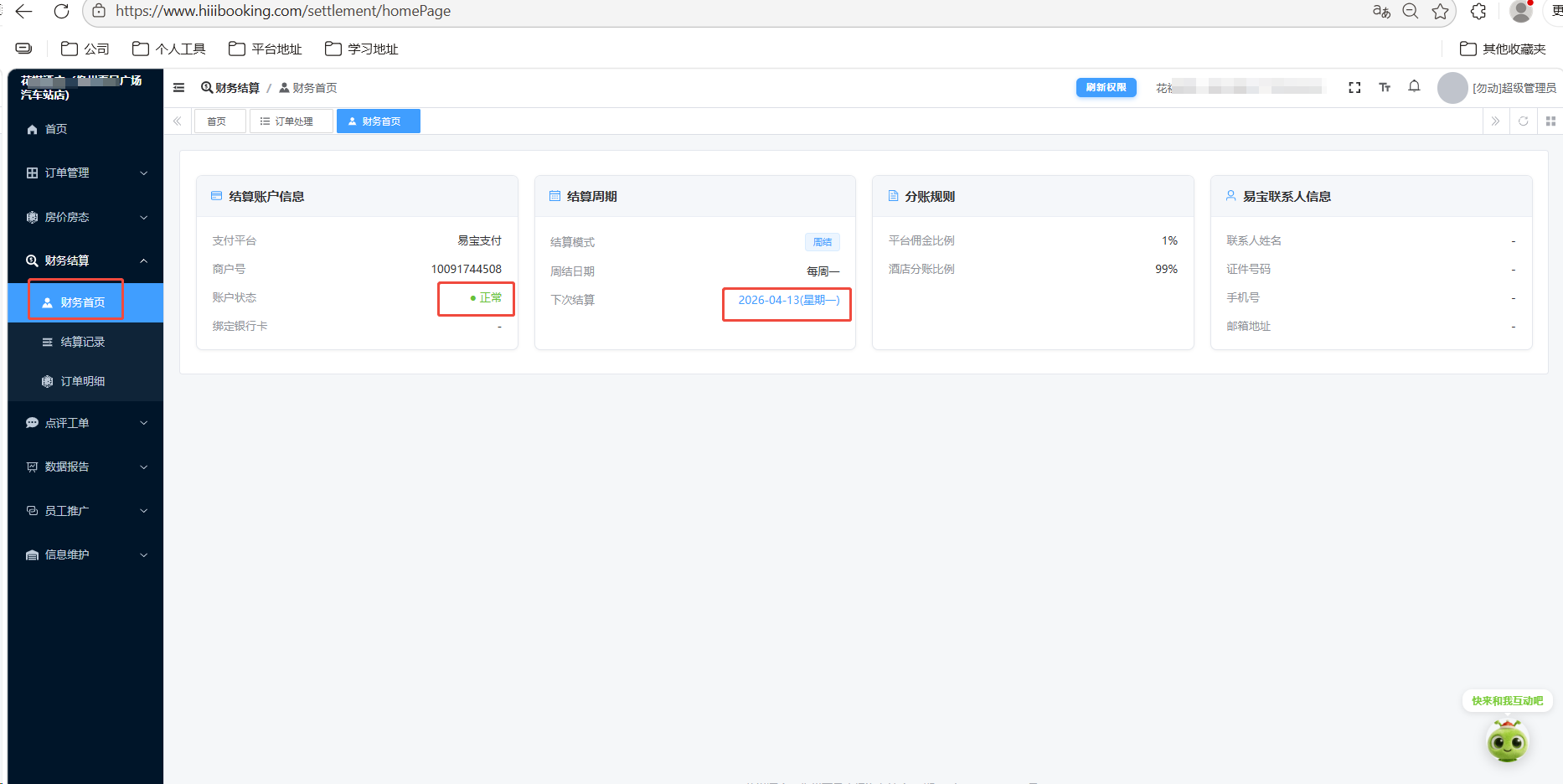This screenshot has height=784, width=1563.
Task: Expand the 数据报告 sidebar menu
Action: coord(84,467)
